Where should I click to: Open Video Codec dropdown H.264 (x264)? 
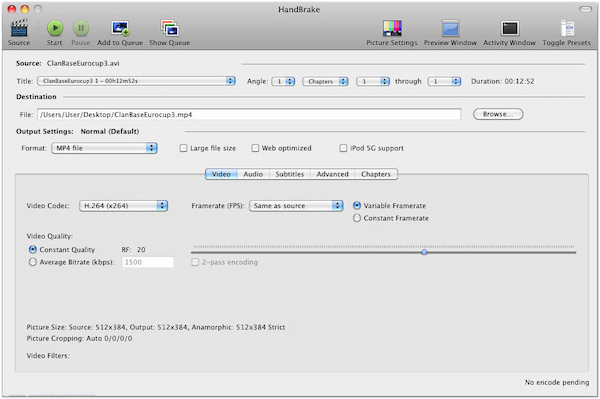(123, 205)
